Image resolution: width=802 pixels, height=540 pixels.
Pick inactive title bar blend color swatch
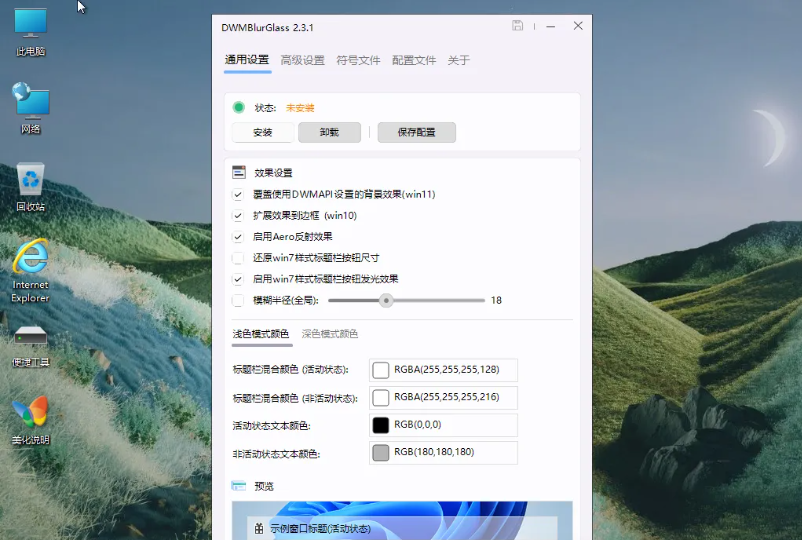[381, 397]
